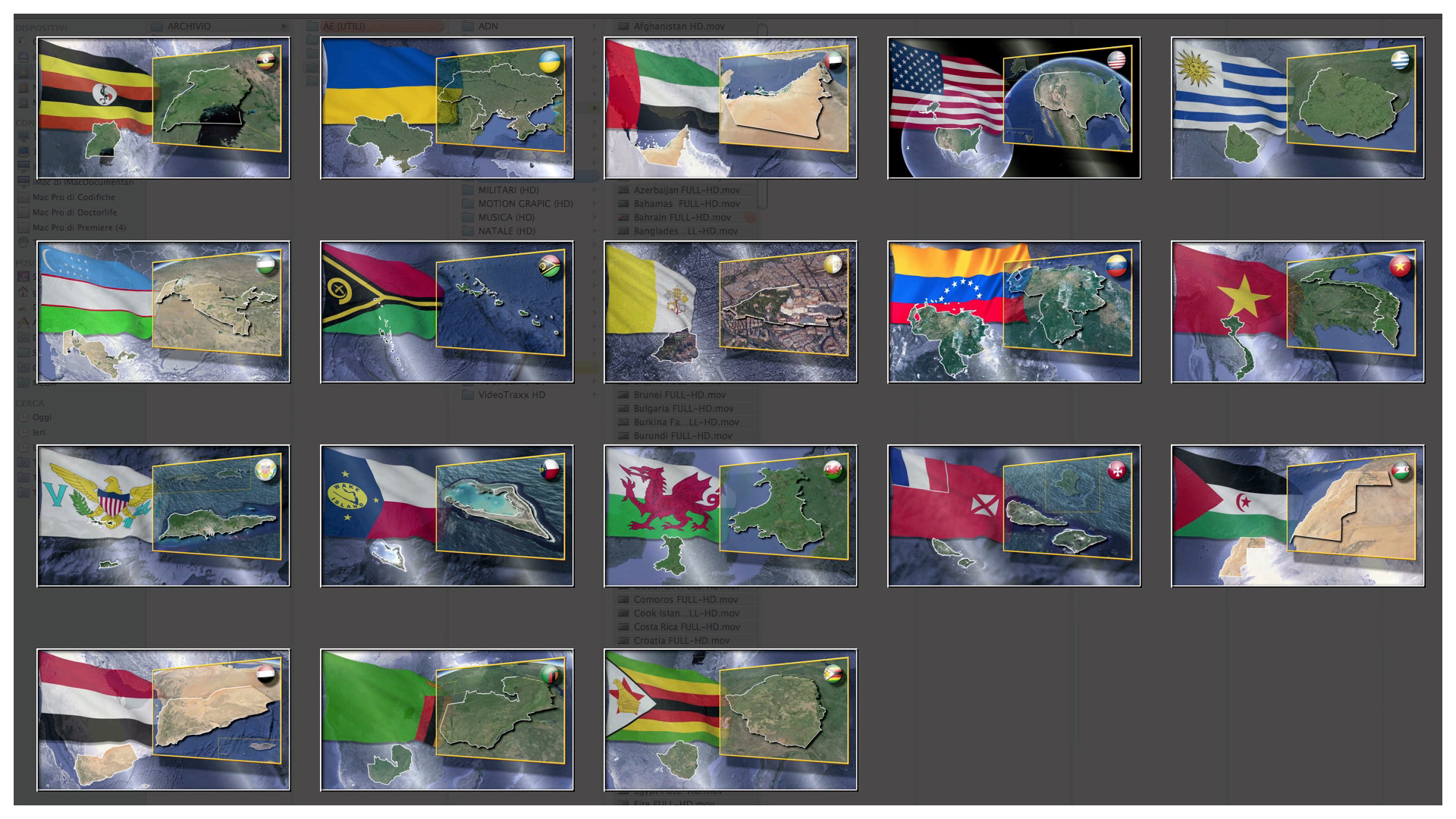Screen dimensions: 1456x819
Task: Select the Wake Island flag thumbnail
Action: pos(447,516)
